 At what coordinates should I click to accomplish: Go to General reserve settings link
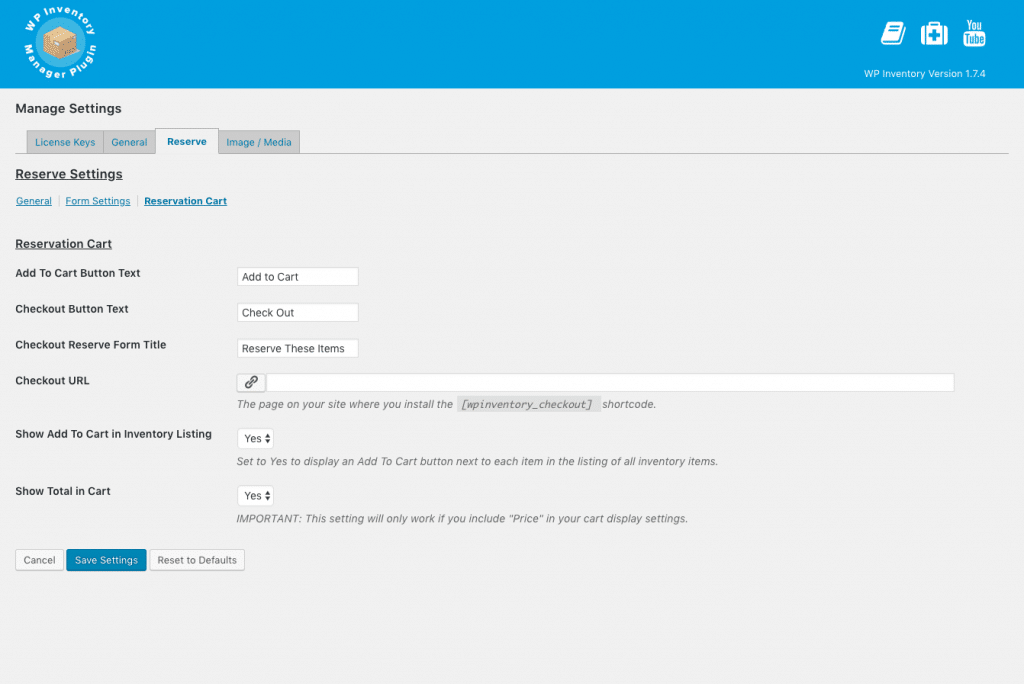pyautogui.click(x=34, y=201)
